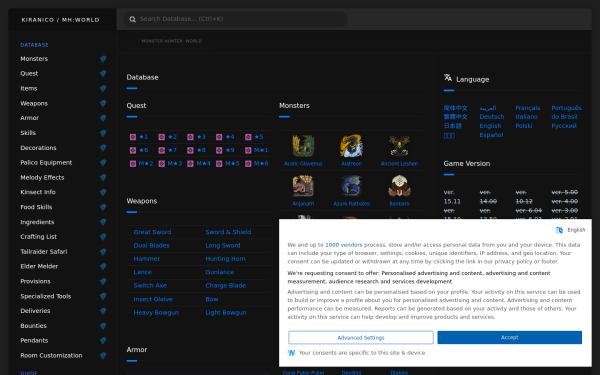The width and height of the screenshot is (600, 375).
Task: Switch language to Русский
Action: pos(564,126)
